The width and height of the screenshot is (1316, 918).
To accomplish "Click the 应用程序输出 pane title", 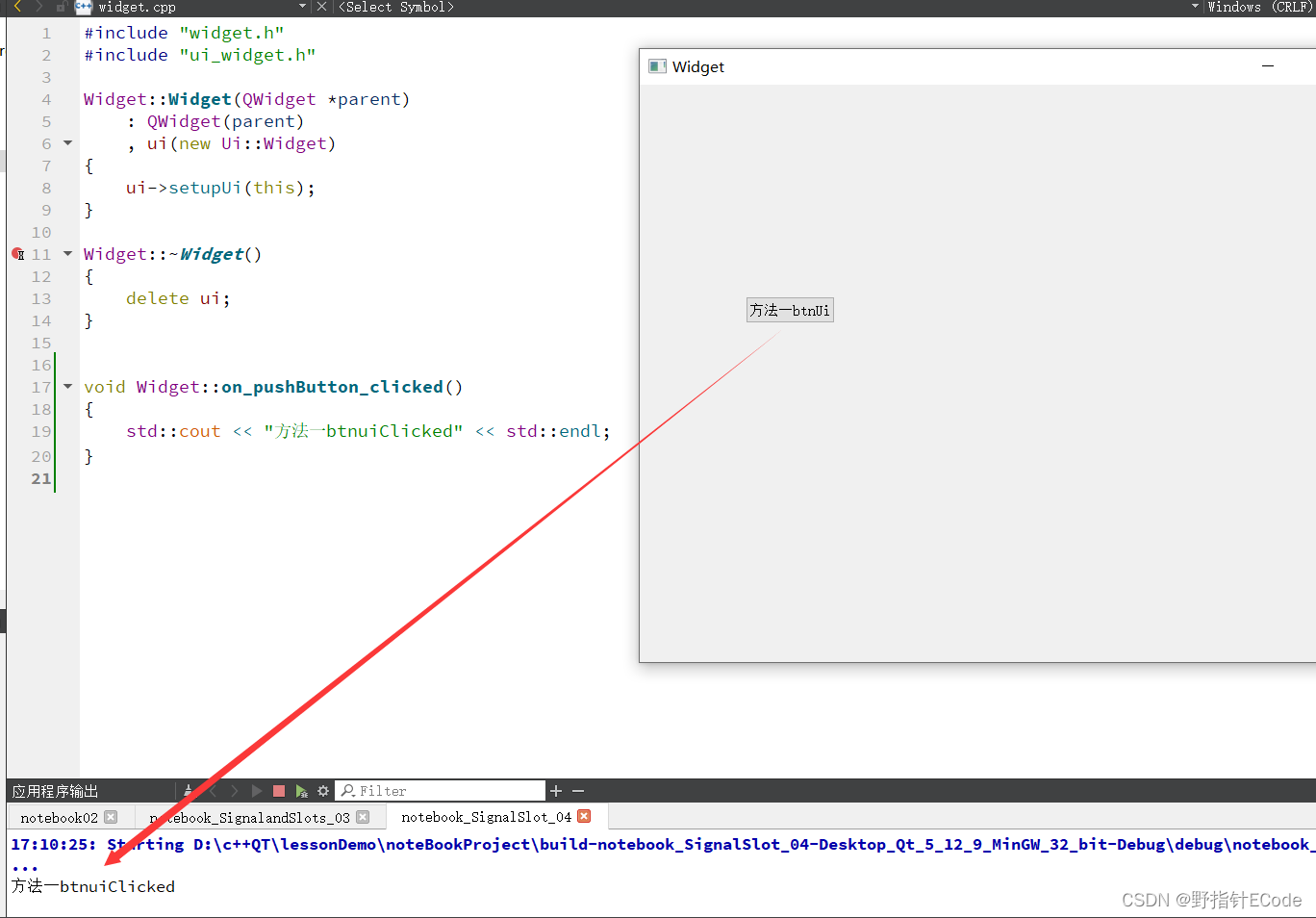I will 55,791.
